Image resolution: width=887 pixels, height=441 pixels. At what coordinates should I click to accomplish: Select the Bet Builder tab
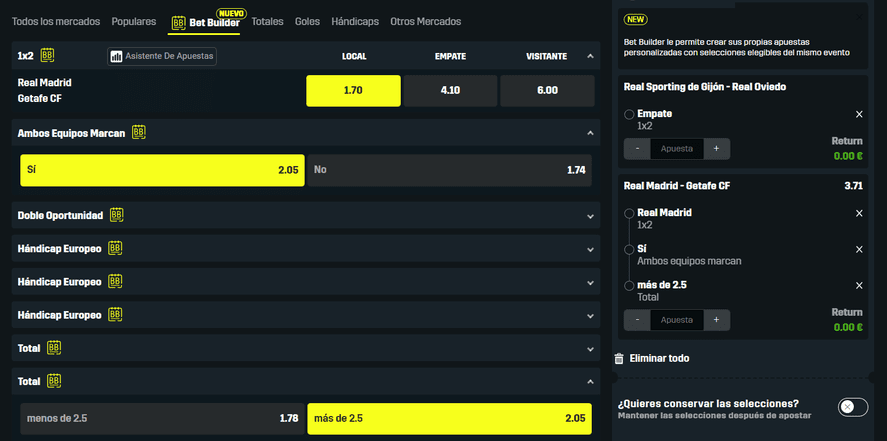[x=206, y=23]
